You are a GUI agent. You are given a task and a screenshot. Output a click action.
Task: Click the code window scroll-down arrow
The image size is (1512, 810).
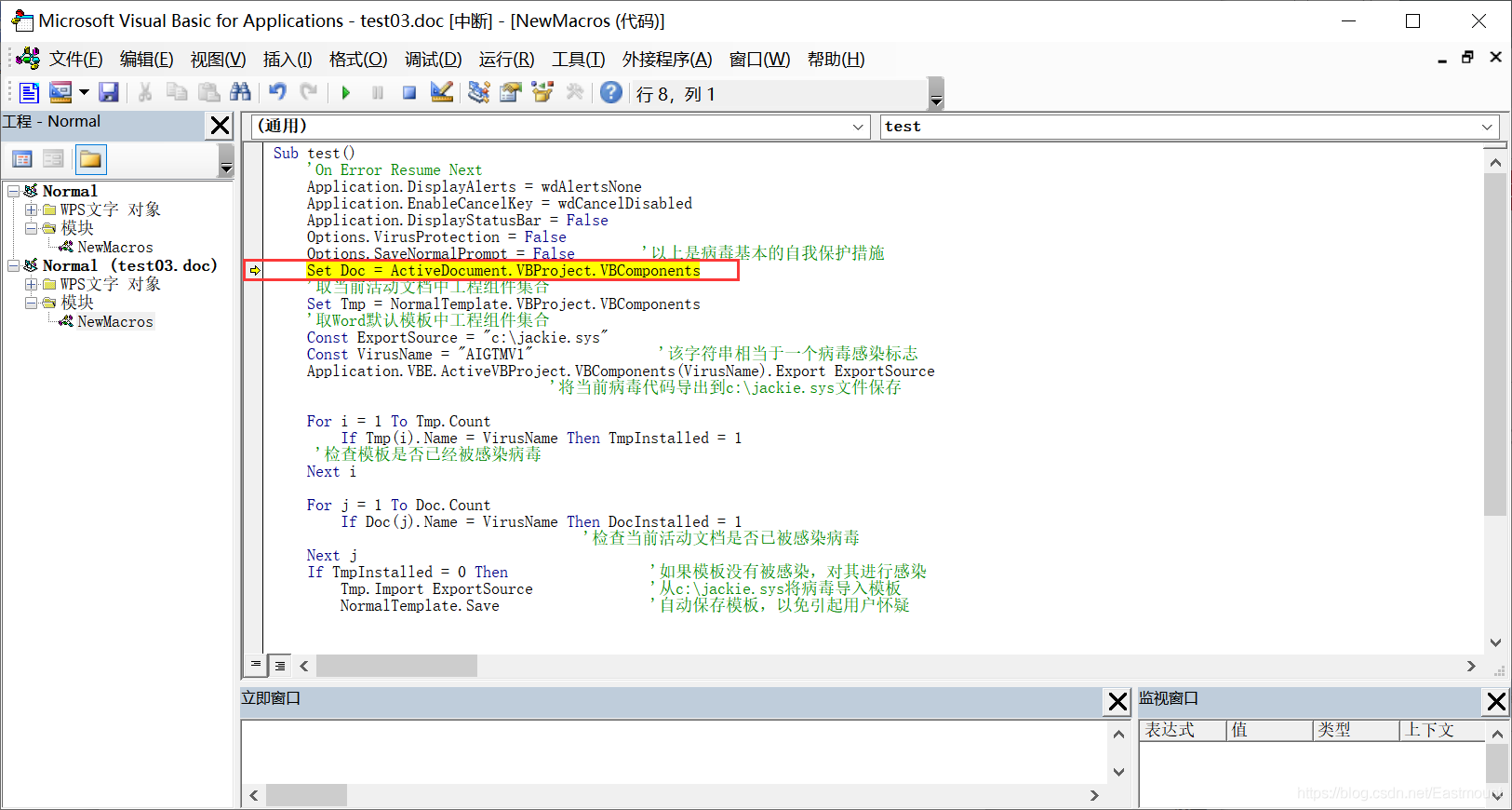click(x=1495, y=641)
